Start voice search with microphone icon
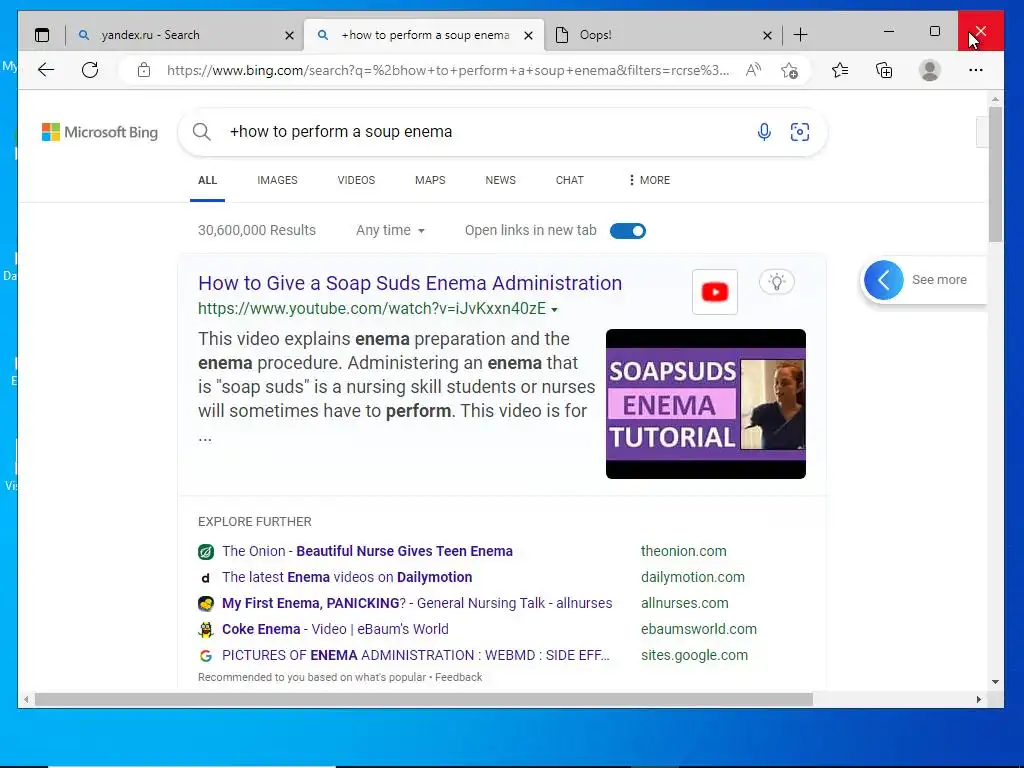This screenshot has height=768, width=1024. [x=763, y=132]
